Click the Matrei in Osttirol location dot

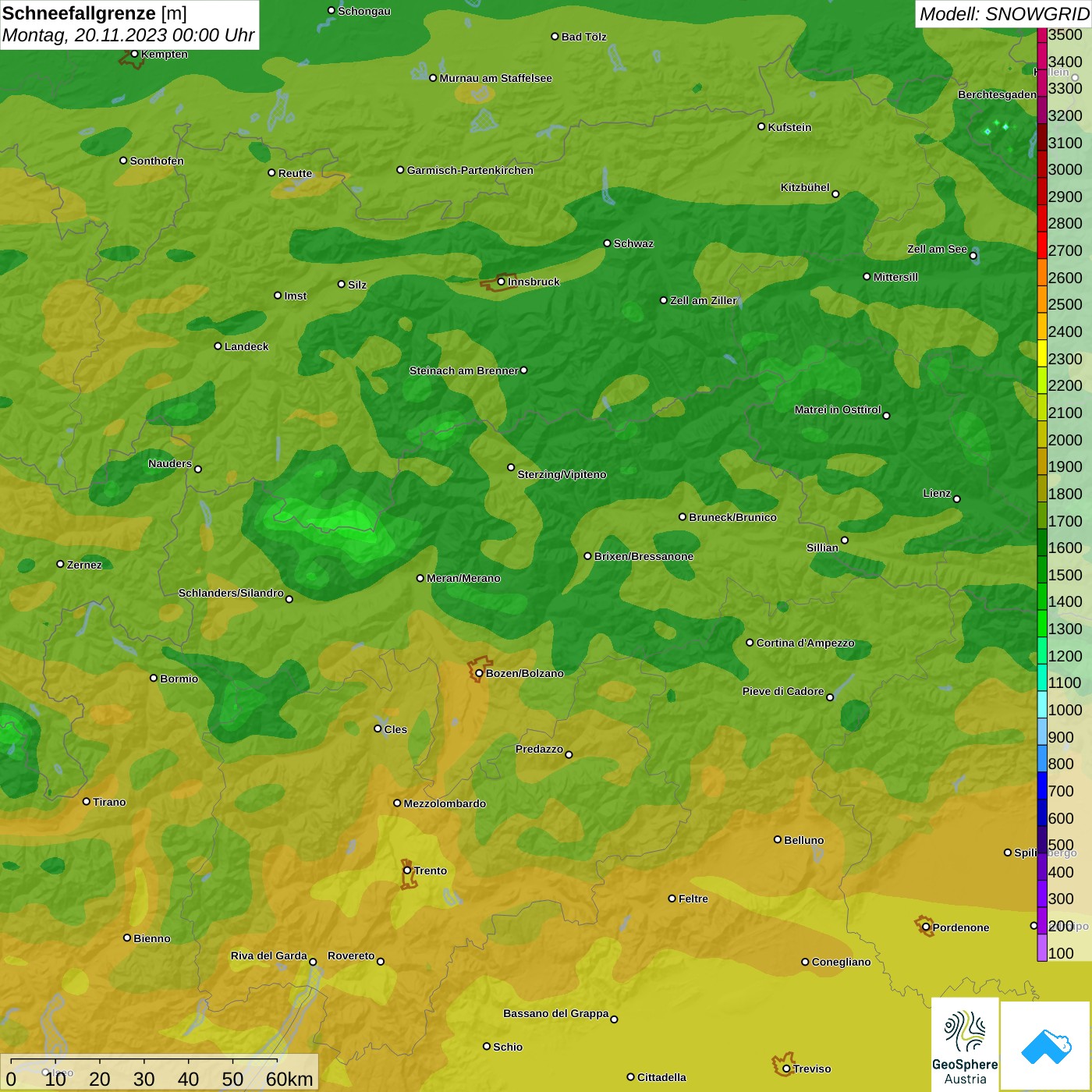[886, 416]
